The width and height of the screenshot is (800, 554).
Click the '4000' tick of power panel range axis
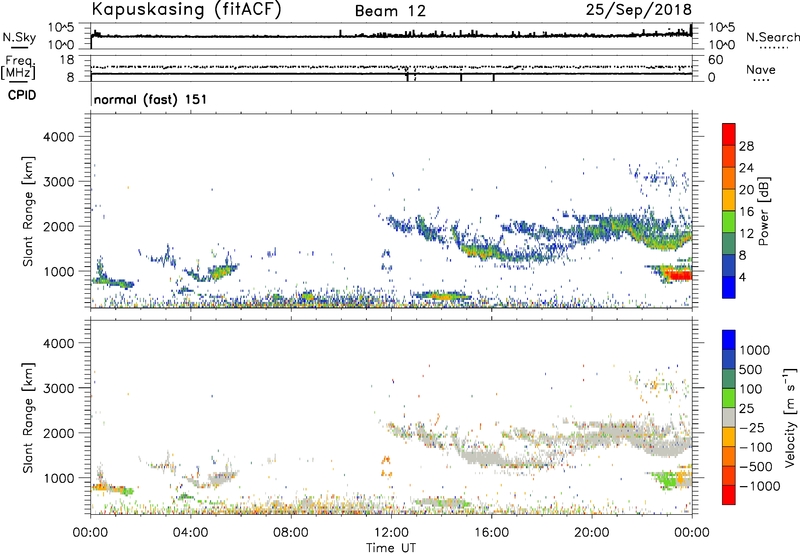(58, 137)
